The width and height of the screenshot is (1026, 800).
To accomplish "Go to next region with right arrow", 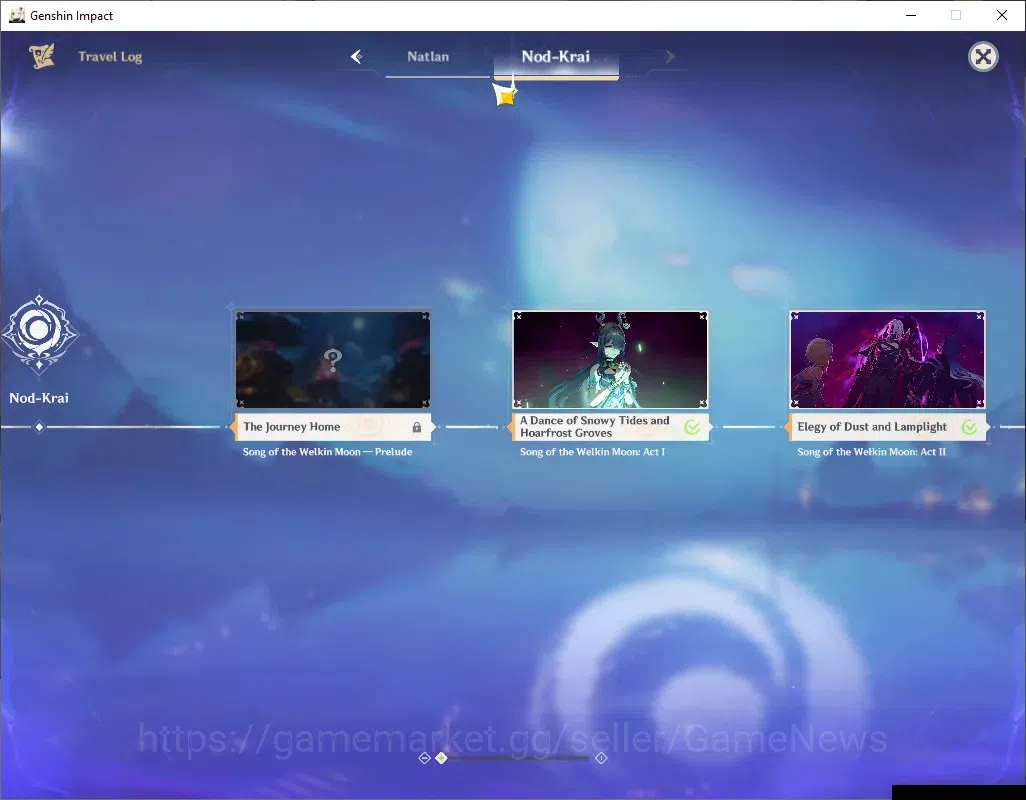I will pyautogui.click(x=669, y=57).
